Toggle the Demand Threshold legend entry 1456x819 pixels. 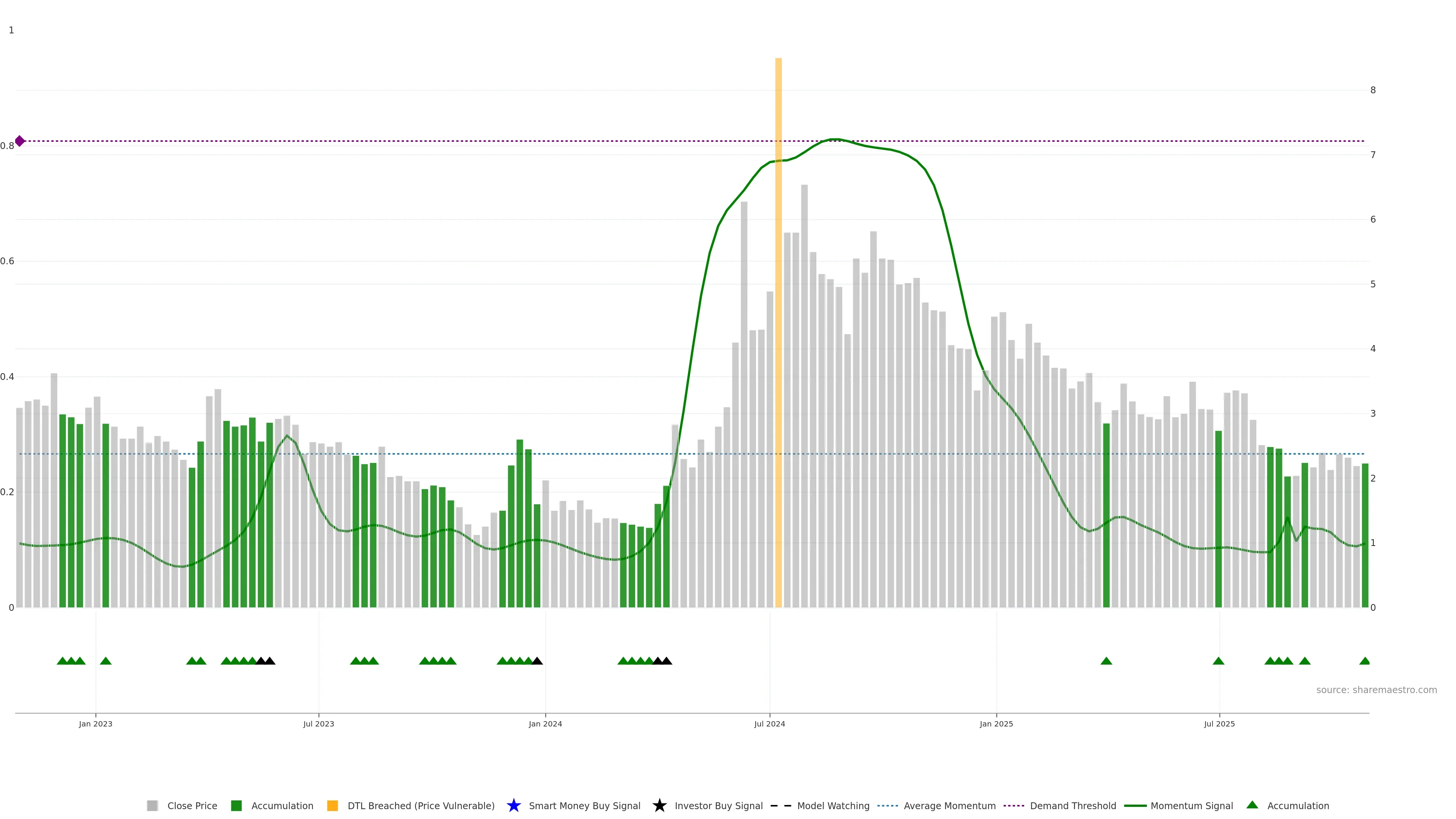tap(1073, 805)
